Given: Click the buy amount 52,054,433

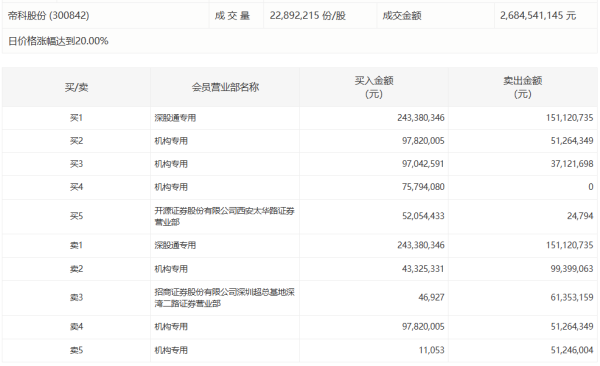Looking at the screenshot, I should pyautogui.click(x=423, y=216).
